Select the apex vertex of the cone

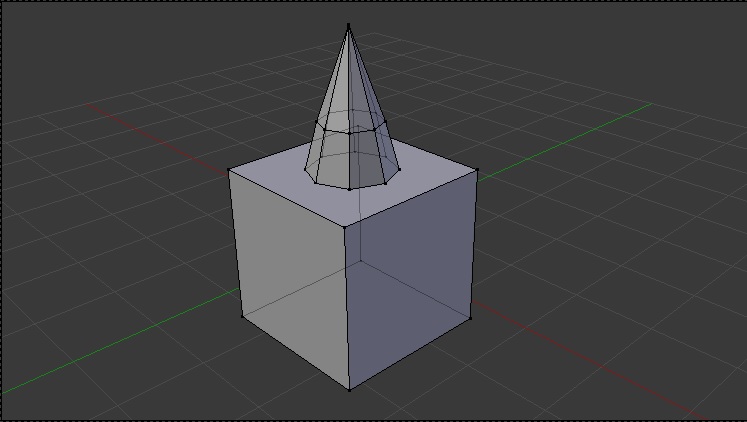click(348, 25)
